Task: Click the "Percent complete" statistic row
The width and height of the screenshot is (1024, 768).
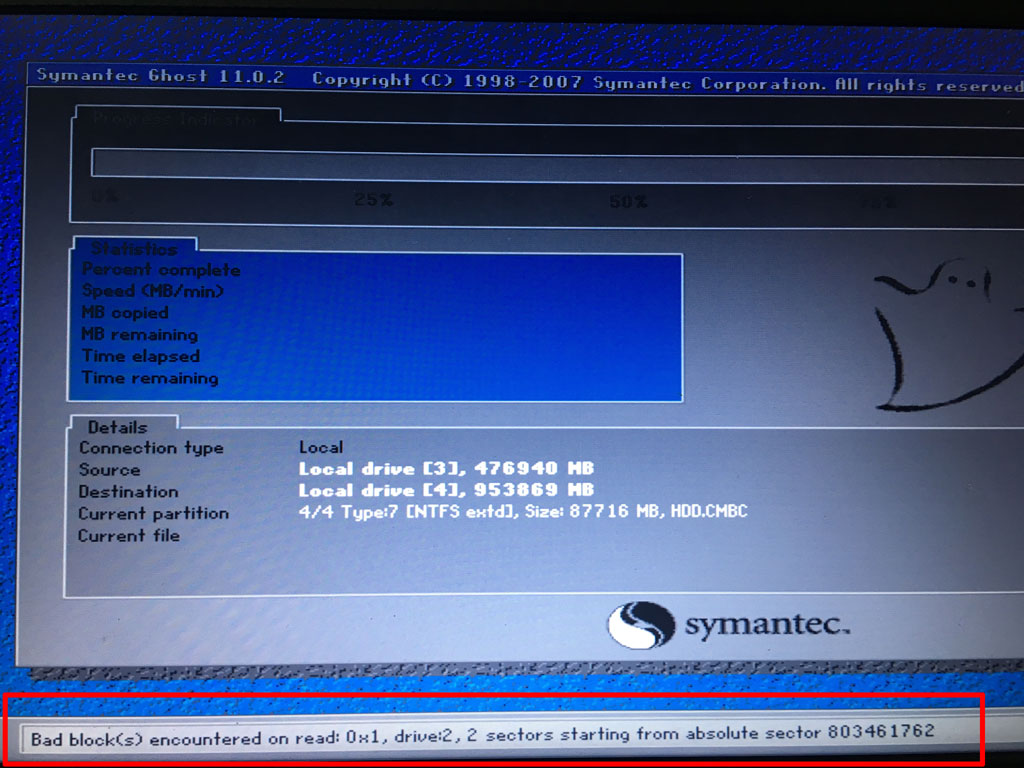Action: (161, 269)
